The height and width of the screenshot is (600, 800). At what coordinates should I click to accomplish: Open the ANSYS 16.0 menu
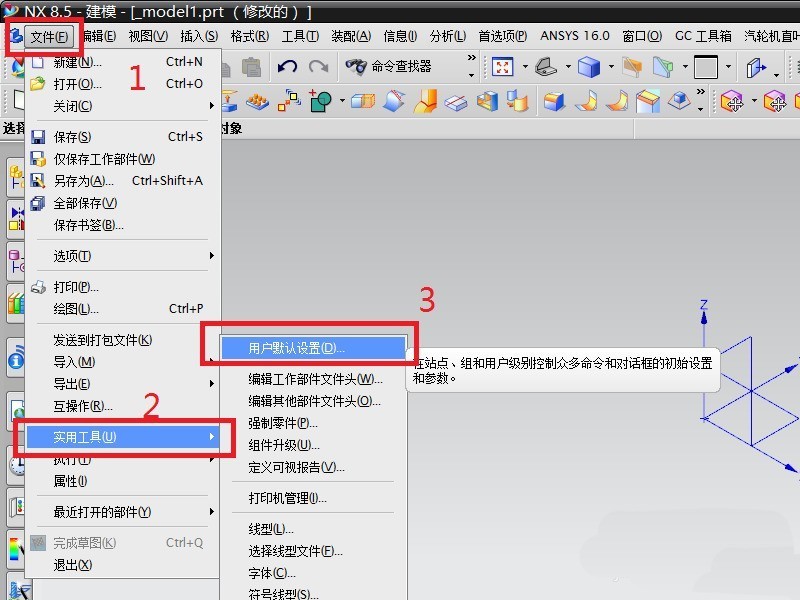point(575,35)
